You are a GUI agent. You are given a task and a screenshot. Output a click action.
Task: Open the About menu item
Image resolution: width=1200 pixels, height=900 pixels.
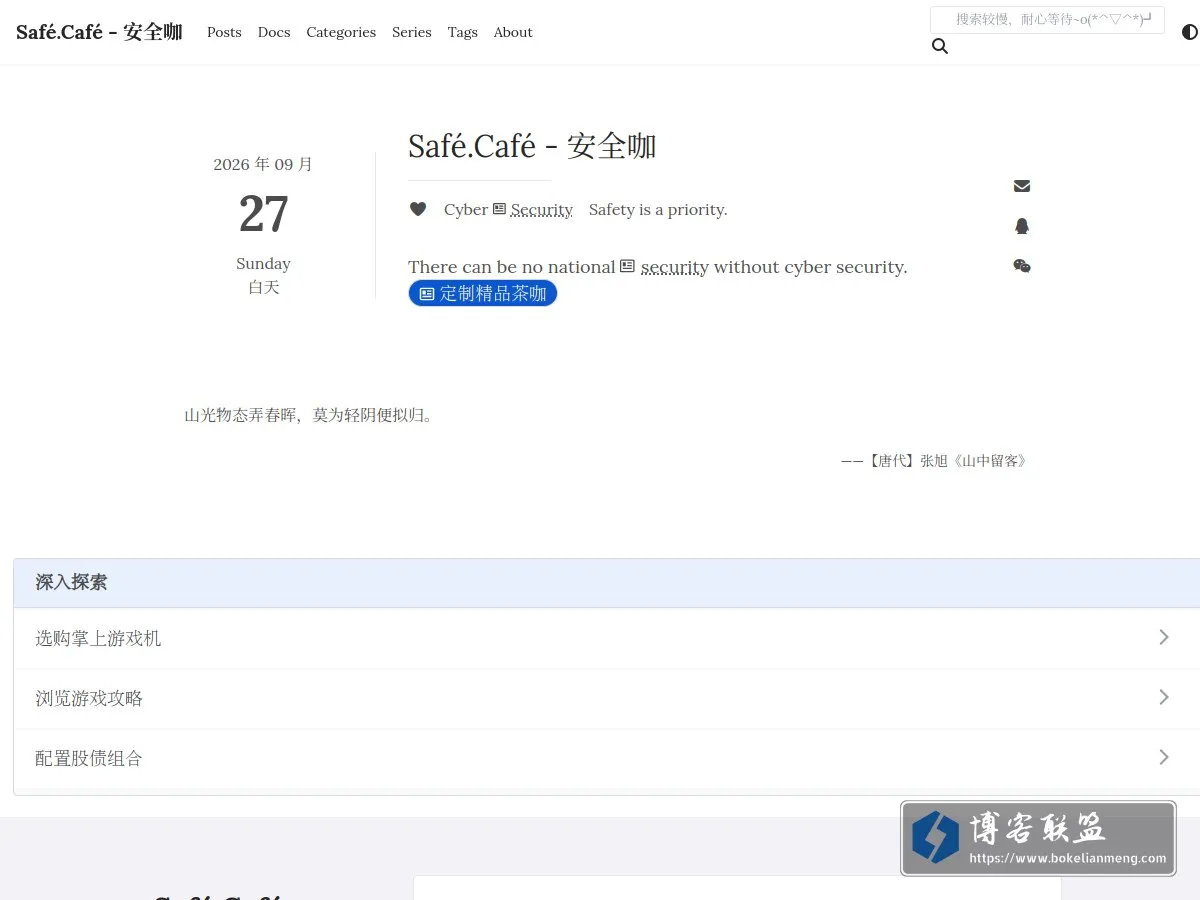coord(513,32)
